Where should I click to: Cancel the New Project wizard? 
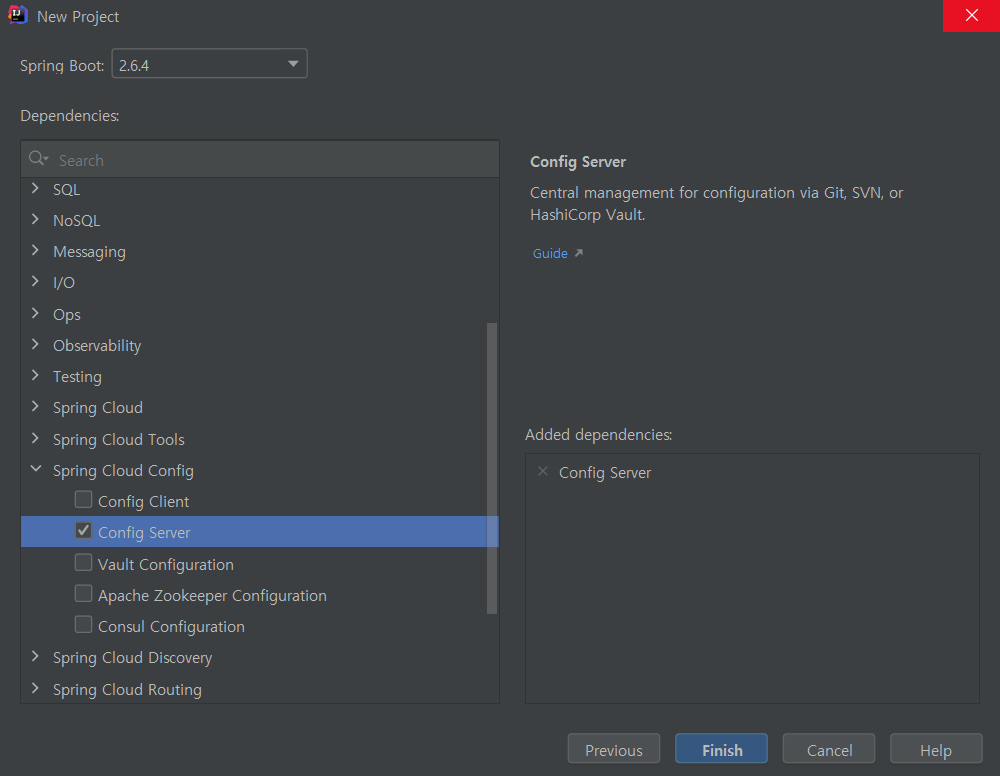click(828, 749)
